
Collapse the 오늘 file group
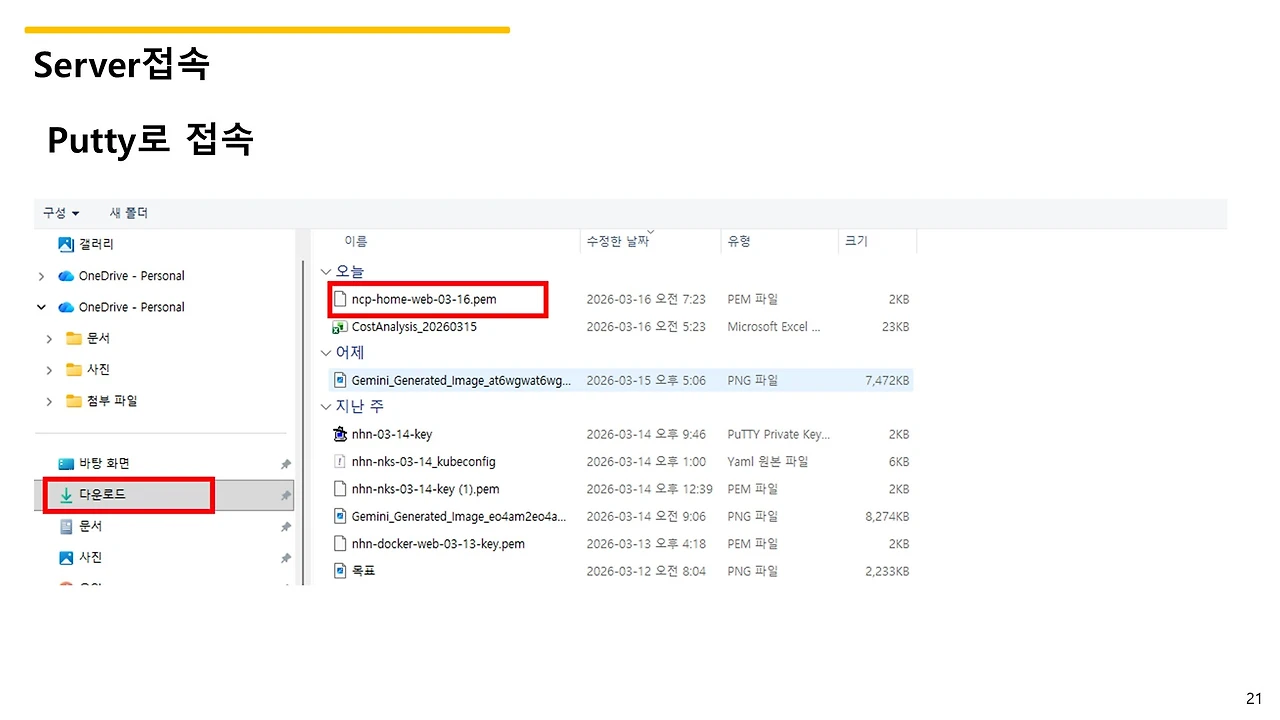[x=325, y=272]
